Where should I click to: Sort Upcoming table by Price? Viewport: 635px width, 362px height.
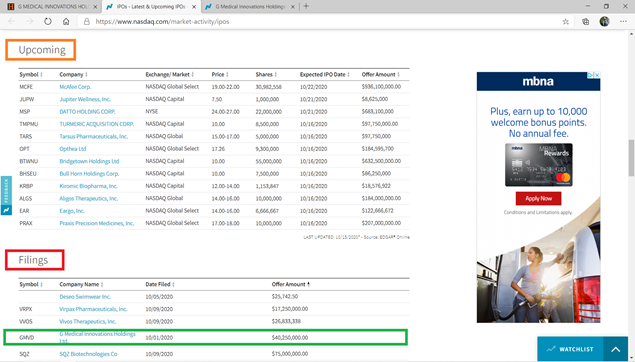(220, 75)
